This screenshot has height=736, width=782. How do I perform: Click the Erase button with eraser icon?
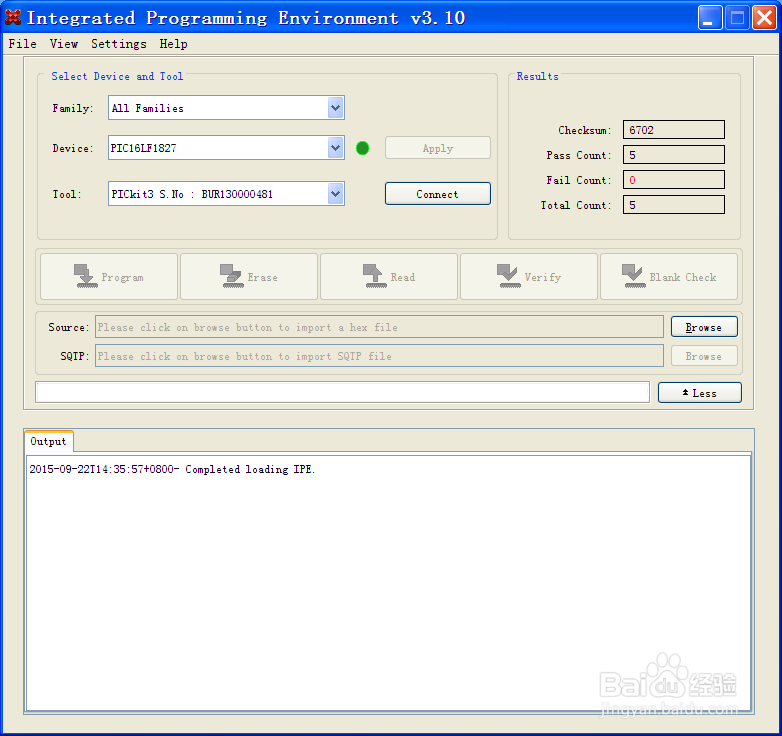(x=249, y=277)
